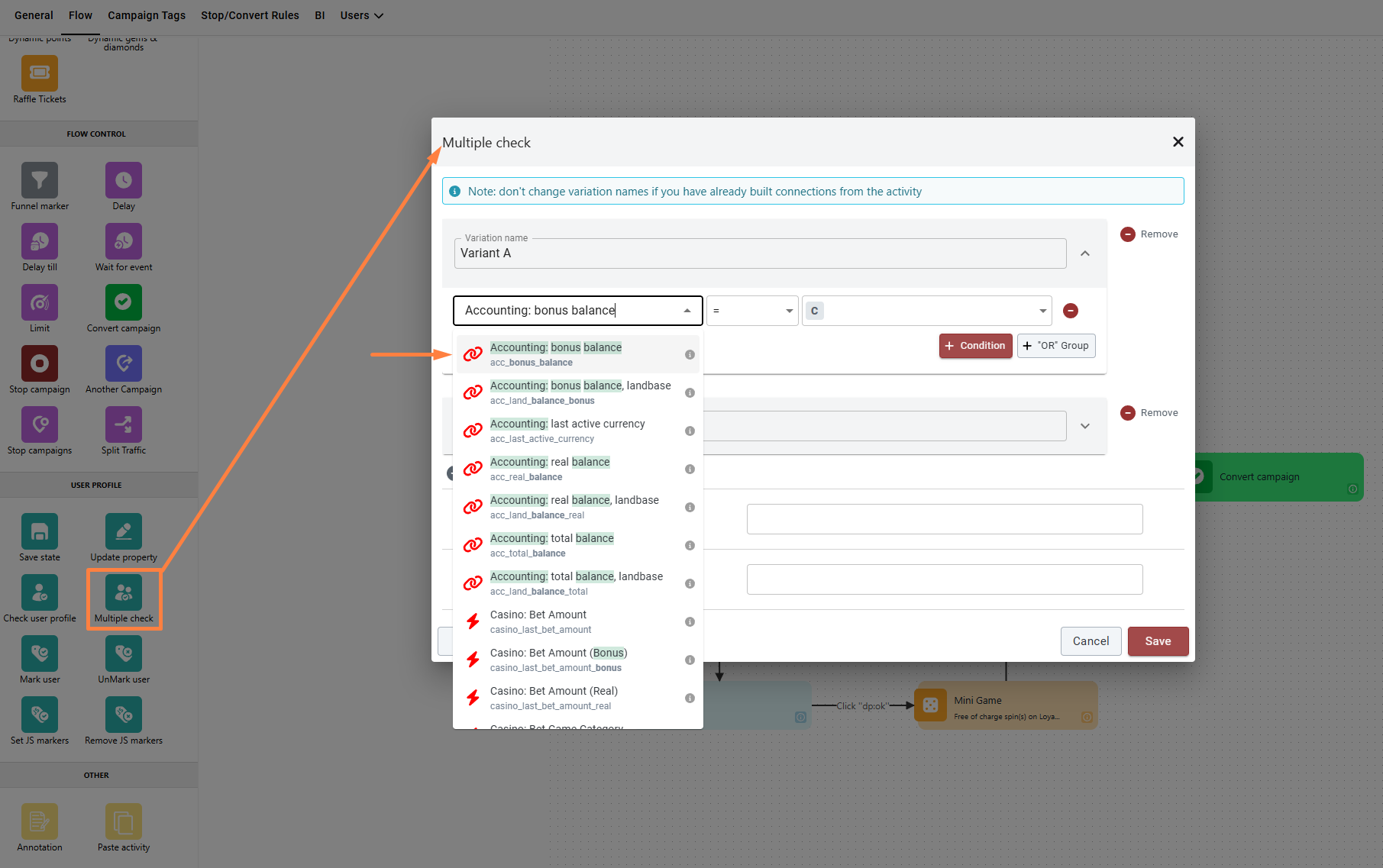Click the Annotation icon
The width and height of the screenshot is (1383, 868).
click(x=40, y=822)
